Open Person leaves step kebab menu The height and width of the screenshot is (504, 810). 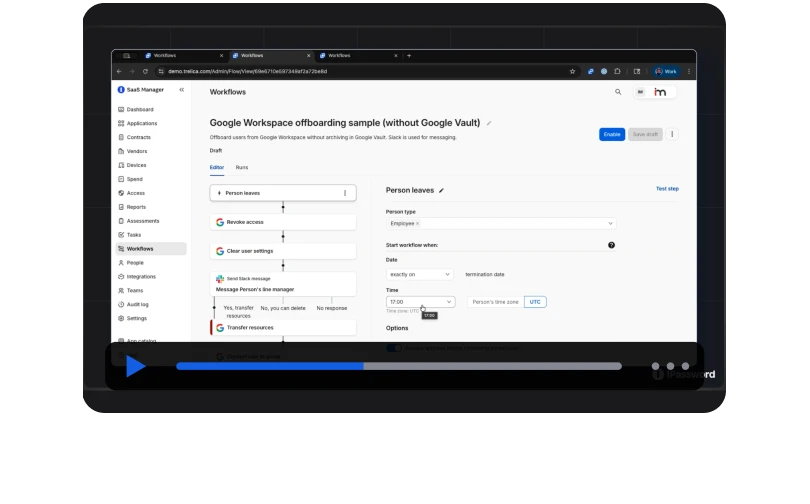coord(345,193)
